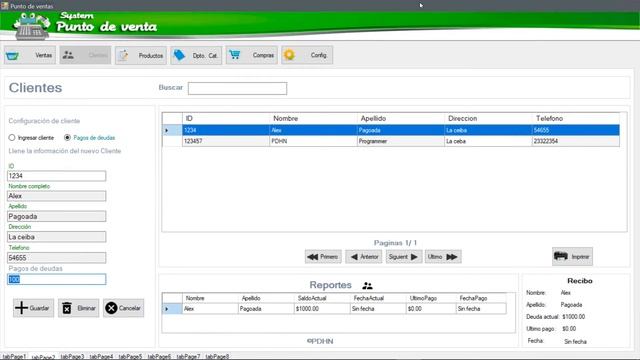This screenshot has height=360, width=640.
Task: Switch to tabPage1
Action: click(14, 357)
